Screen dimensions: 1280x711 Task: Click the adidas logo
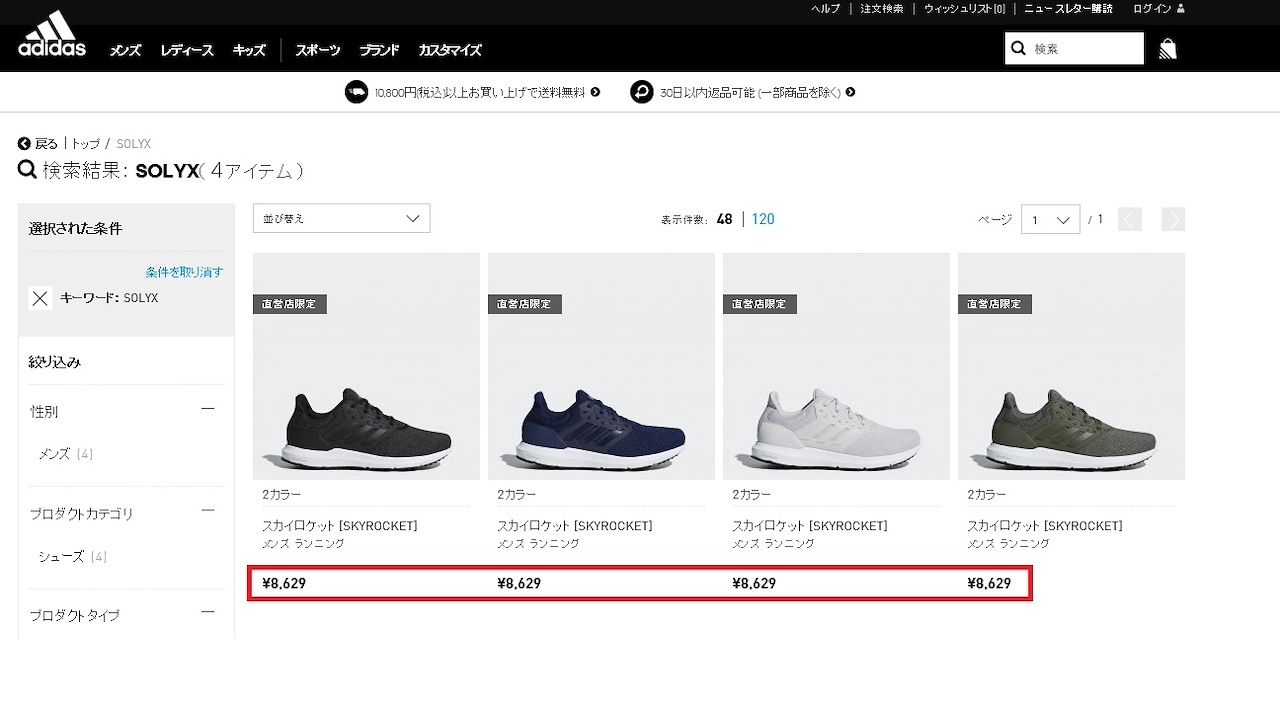tap(52, 35)
